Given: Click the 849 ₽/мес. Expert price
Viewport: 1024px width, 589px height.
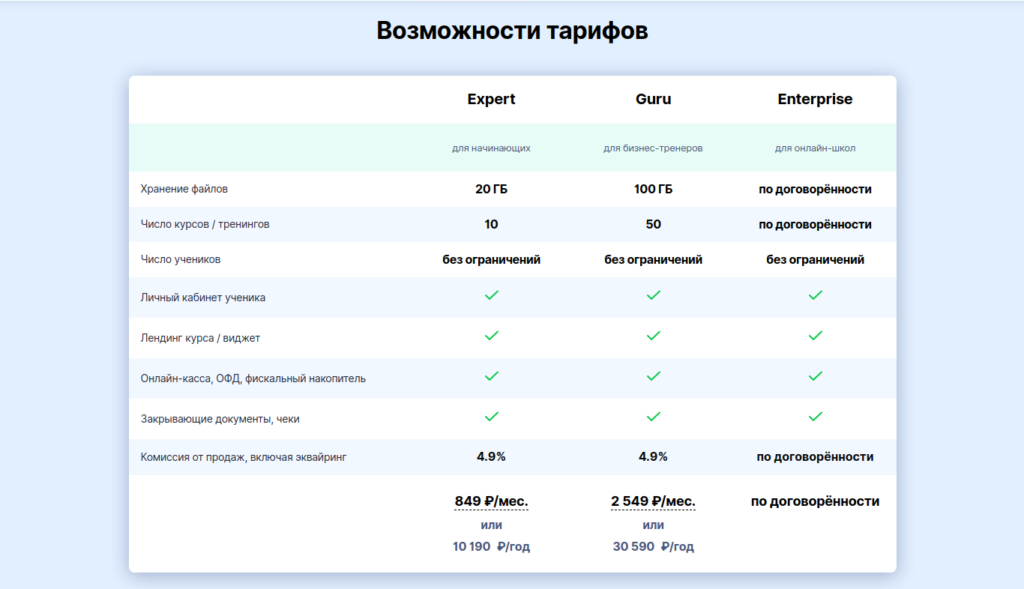Looking at the screenshot, I should tap(491, 501).
